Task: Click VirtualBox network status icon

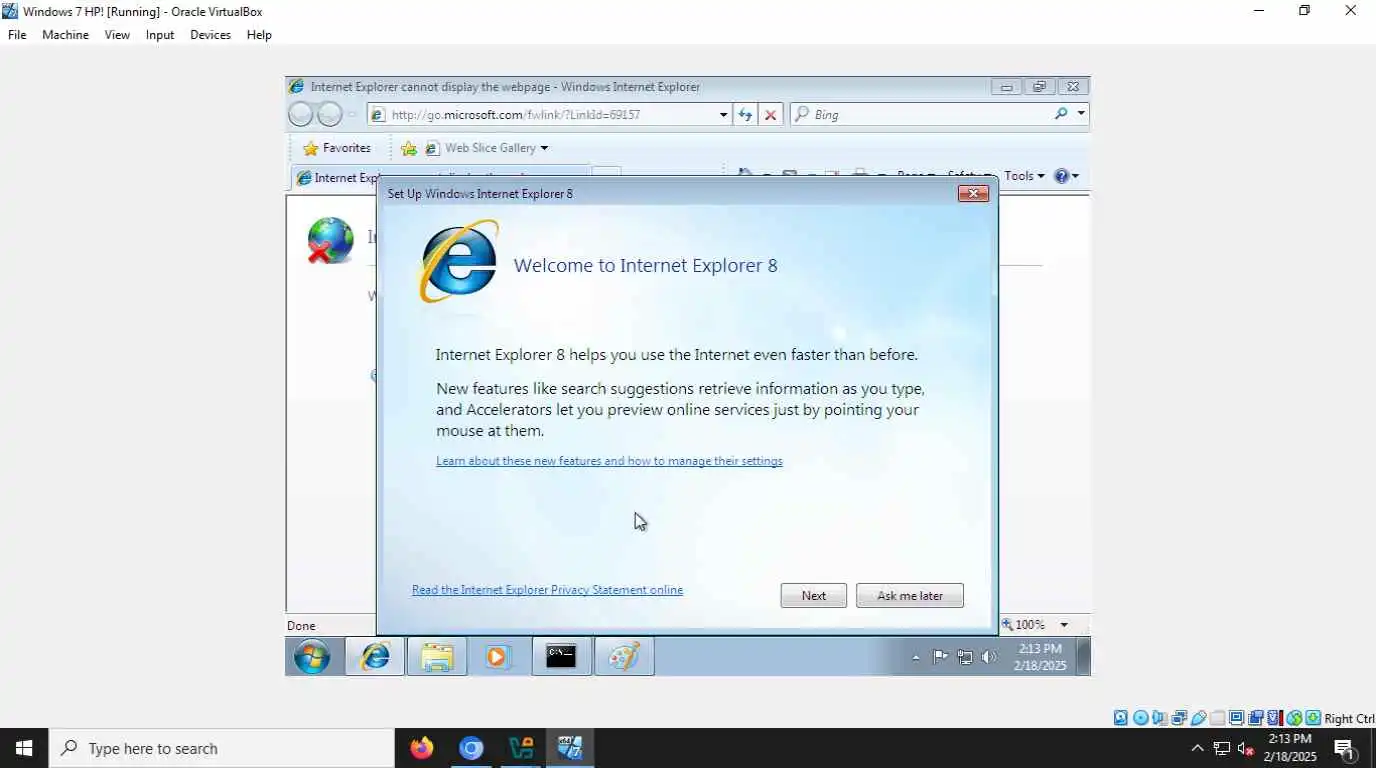Action: [x=1179, y=718]
